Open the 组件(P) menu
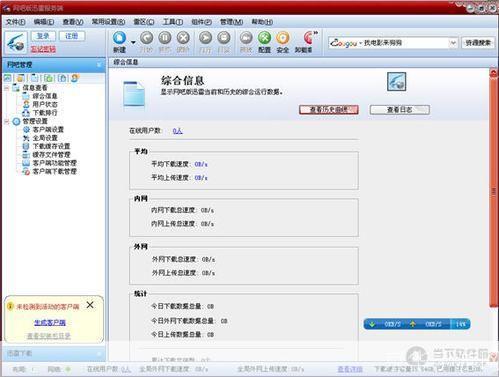 click(x=201, y=22)
